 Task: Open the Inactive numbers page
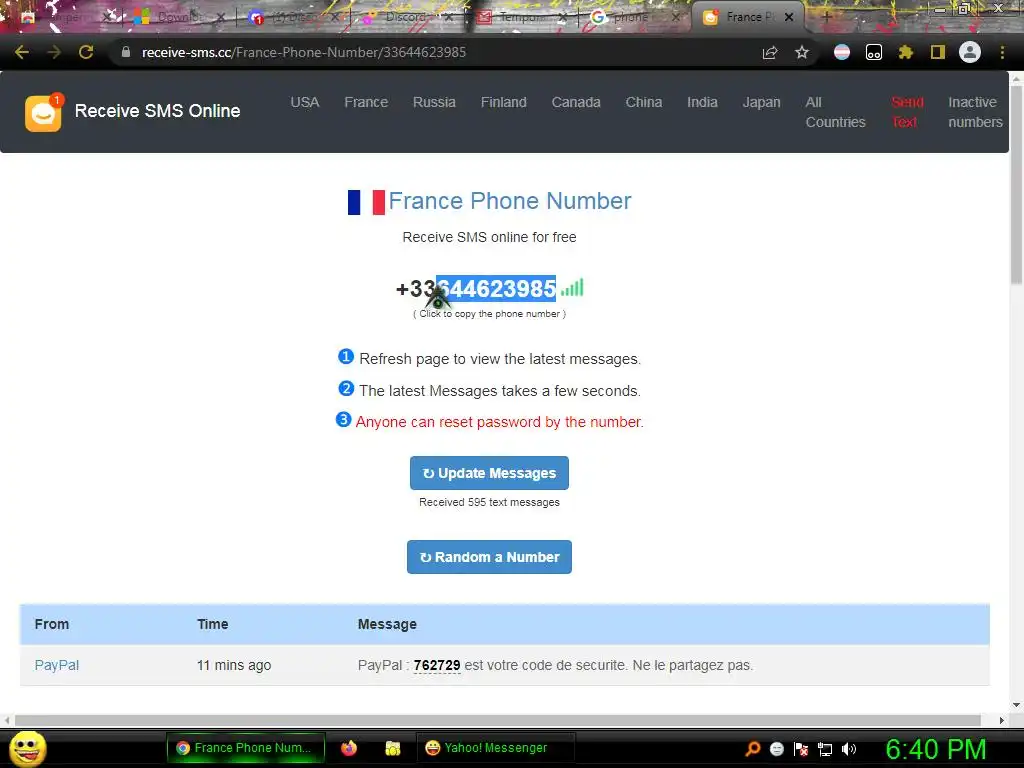975,112
